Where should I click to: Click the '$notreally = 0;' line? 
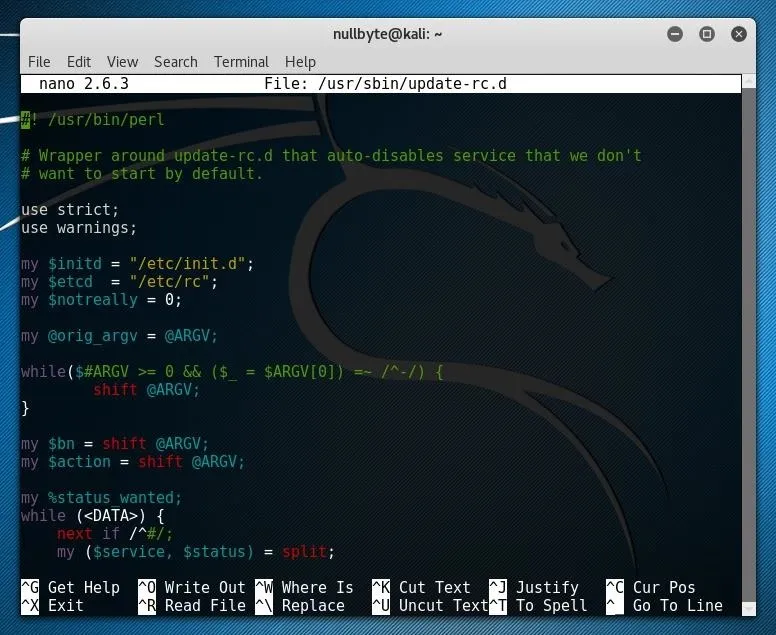point(101,300)
